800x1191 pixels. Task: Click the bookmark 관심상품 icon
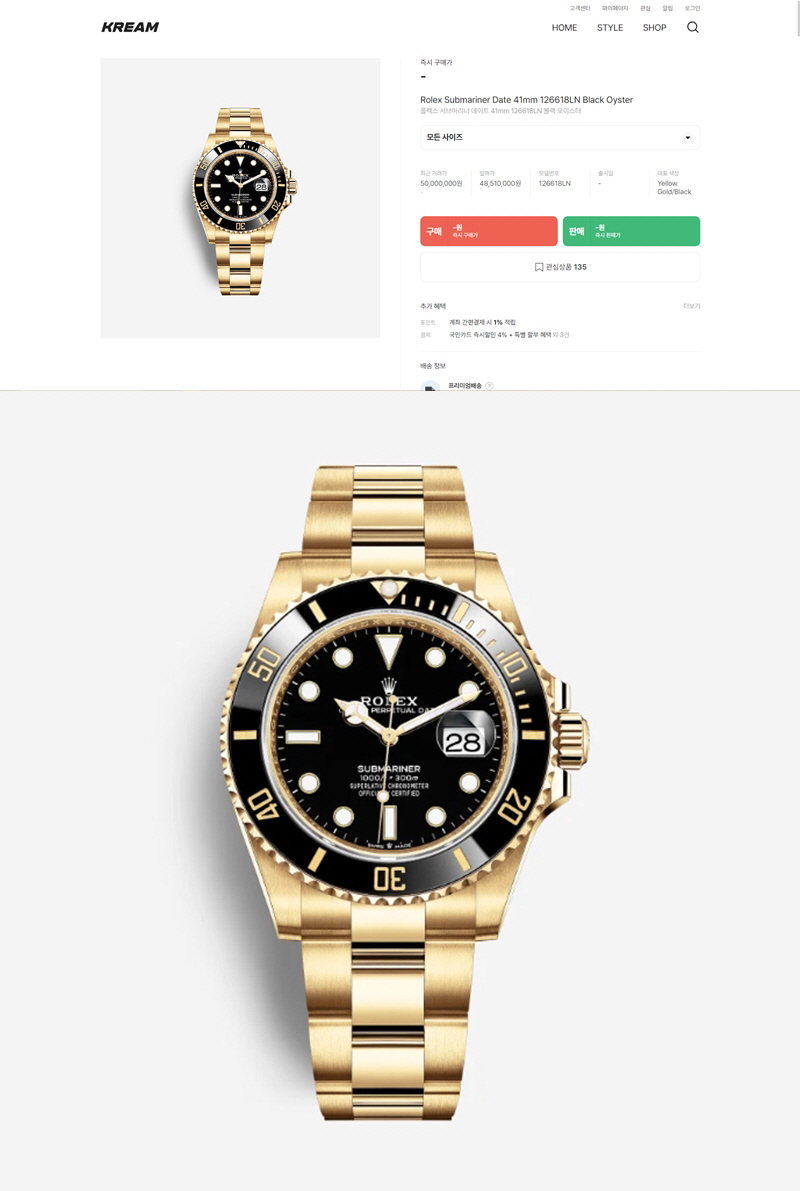pos(539,267)
